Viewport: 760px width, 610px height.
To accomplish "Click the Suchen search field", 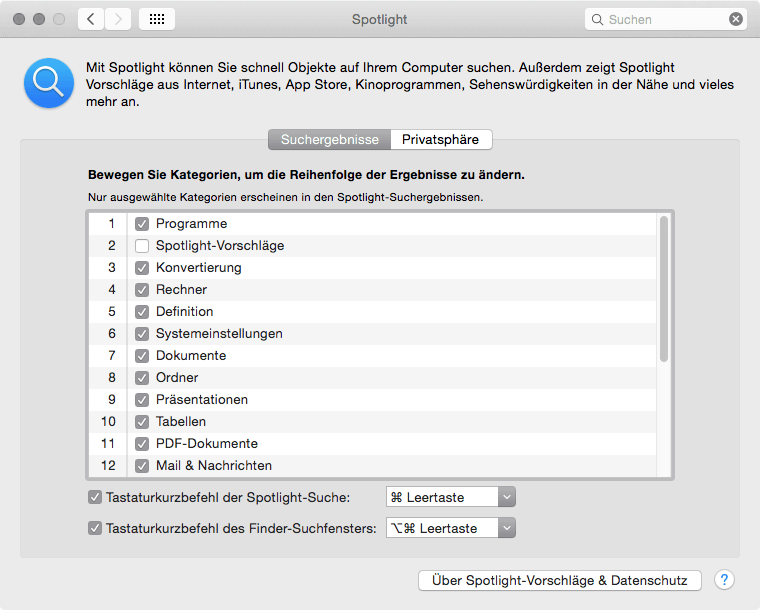I will [665, 19].
